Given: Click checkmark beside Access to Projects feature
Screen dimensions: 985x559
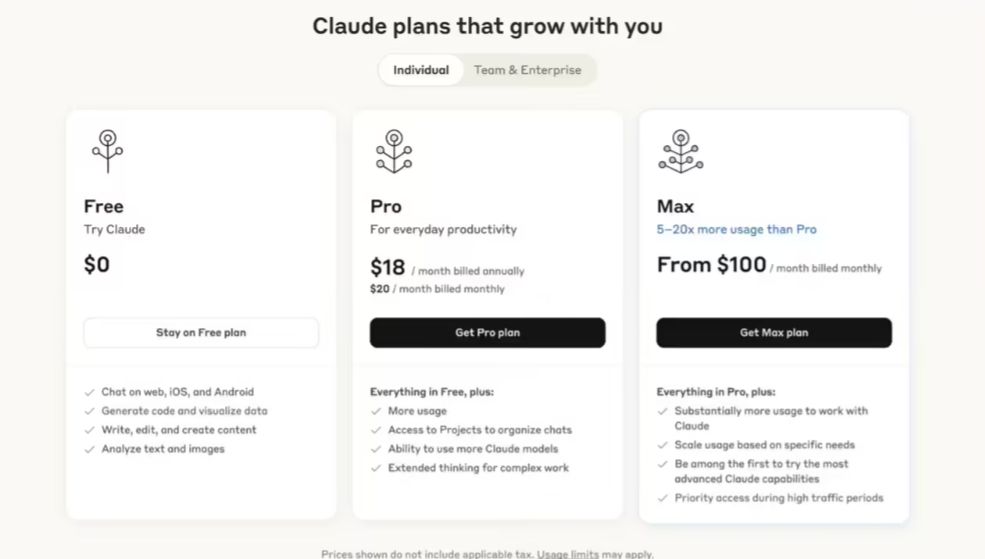Looking at the screenshot, I should coord(376,430).
